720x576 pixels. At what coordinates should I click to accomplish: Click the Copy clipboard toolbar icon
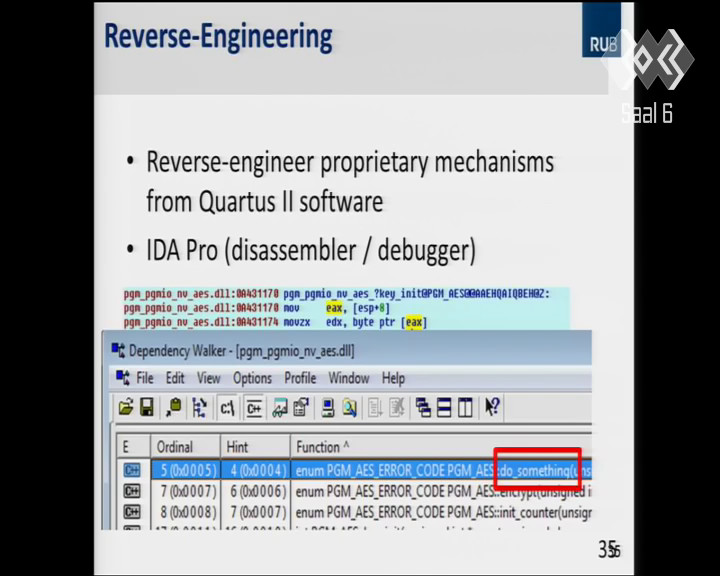174,407
